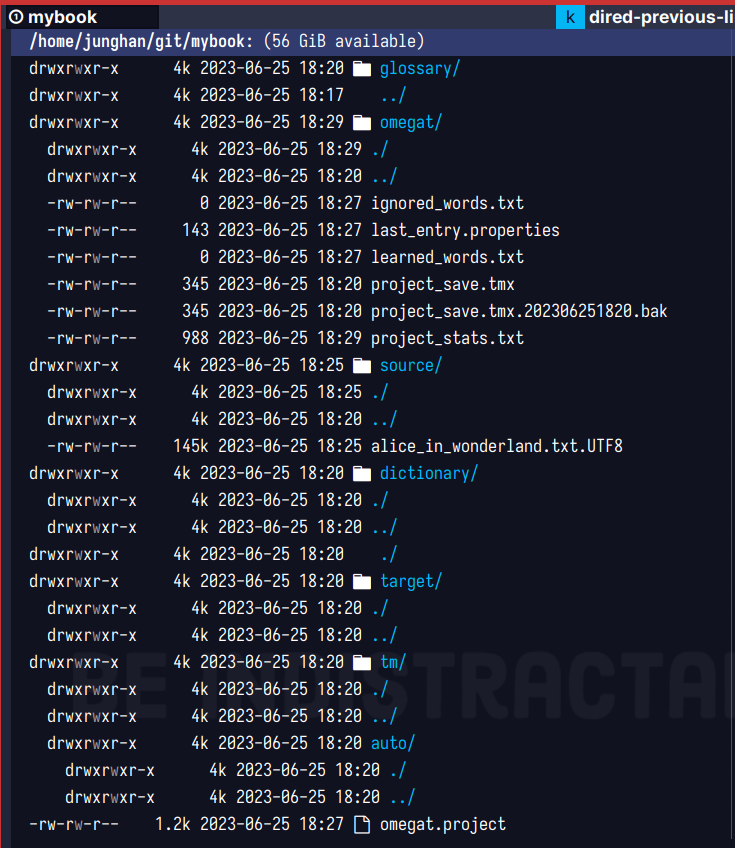Click the omegat folder icon
This screenshot has height=848, width=735.
click(361, 123)
